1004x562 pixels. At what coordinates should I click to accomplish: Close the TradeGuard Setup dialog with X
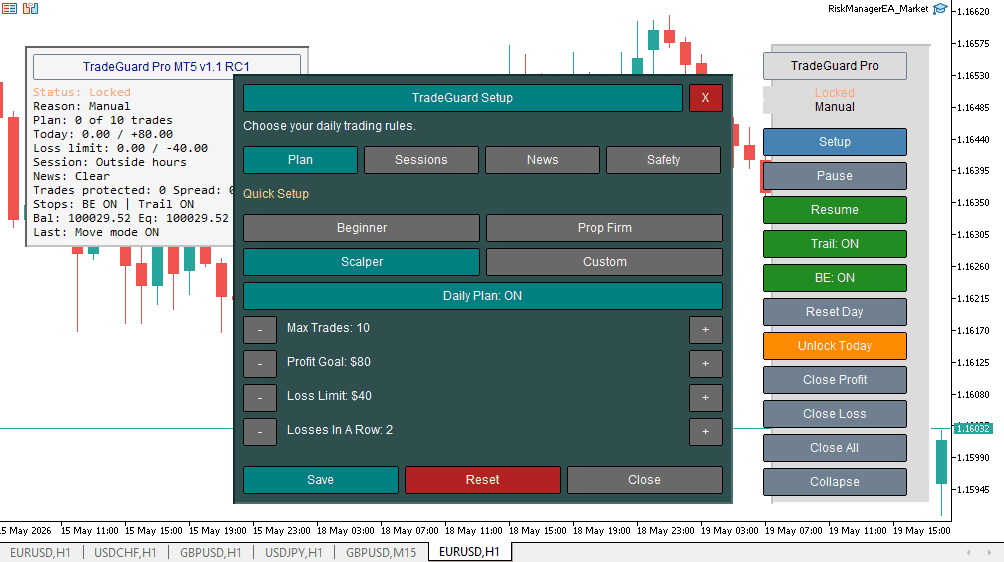point(706,98)
